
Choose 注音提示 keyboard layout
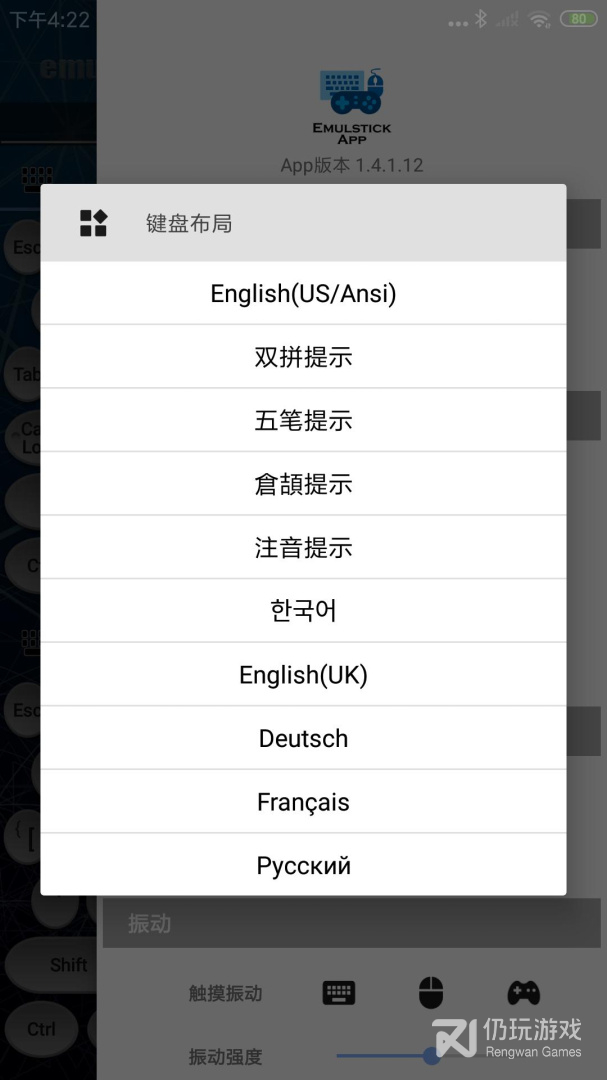point(303,548)
